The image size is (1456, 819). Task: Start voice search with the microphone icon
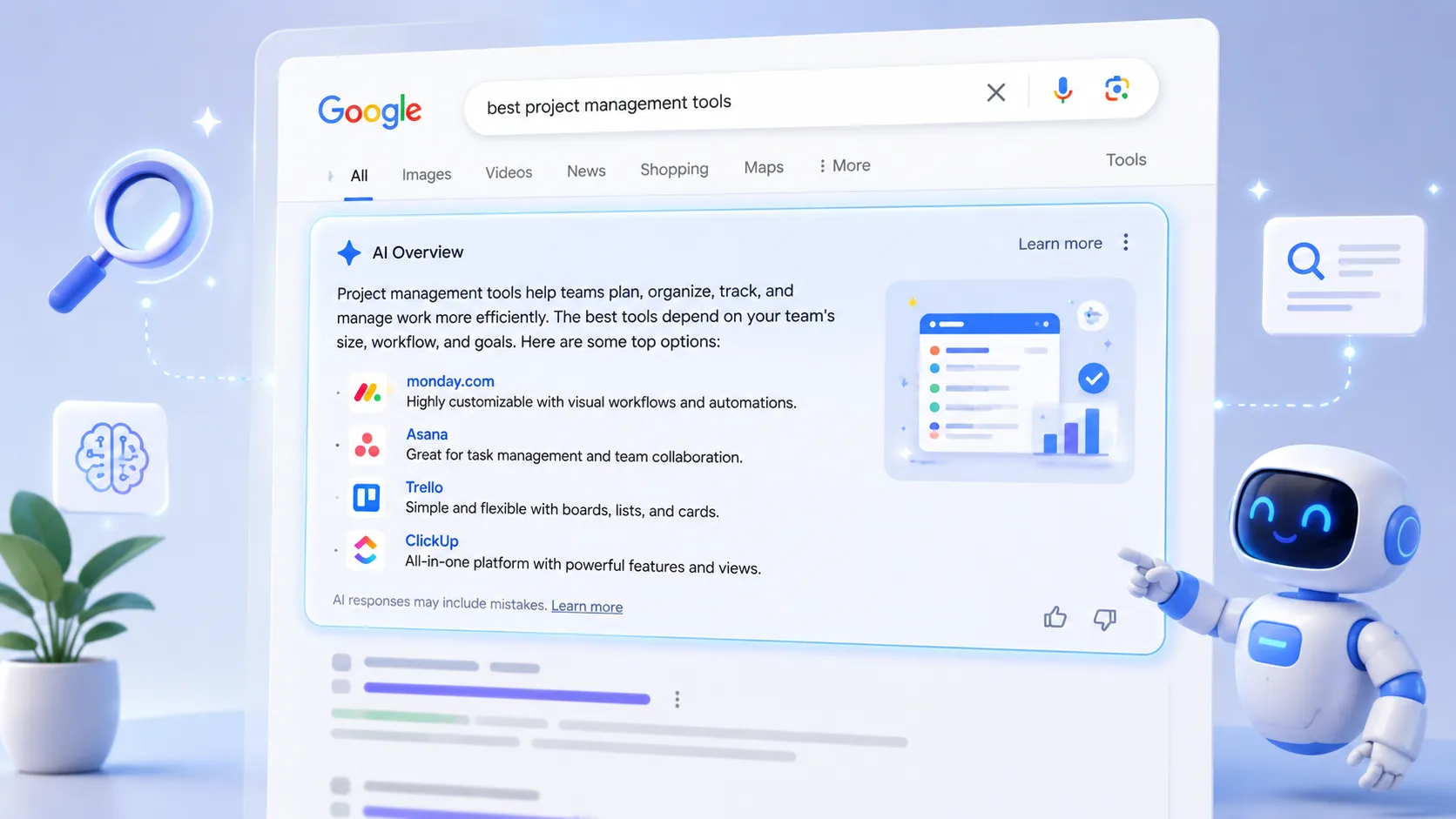[x=1062, y=90]
